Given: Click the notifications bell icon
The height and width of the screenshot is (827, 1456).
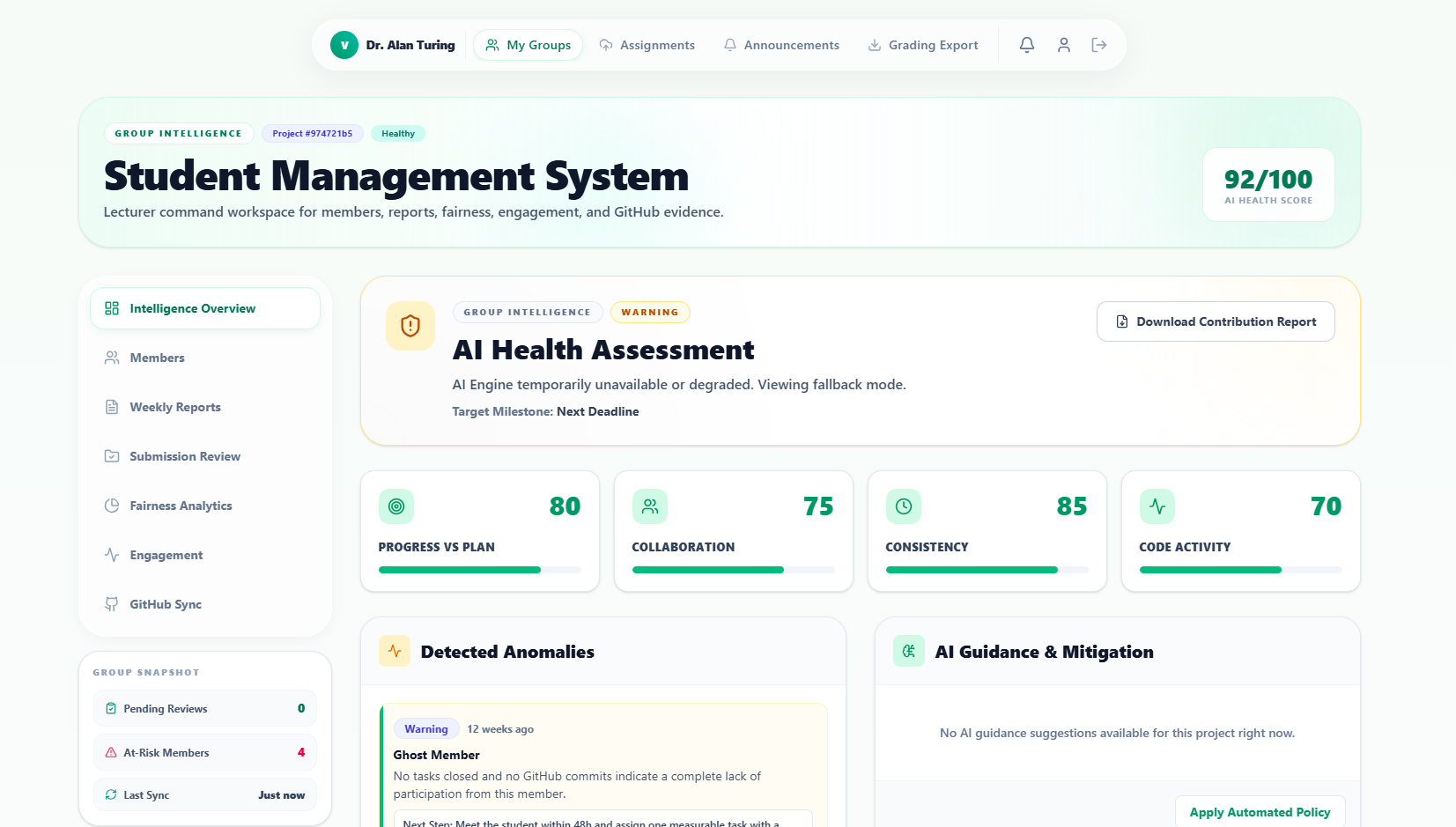Looking at the screenshot, I should [1027, 45].
